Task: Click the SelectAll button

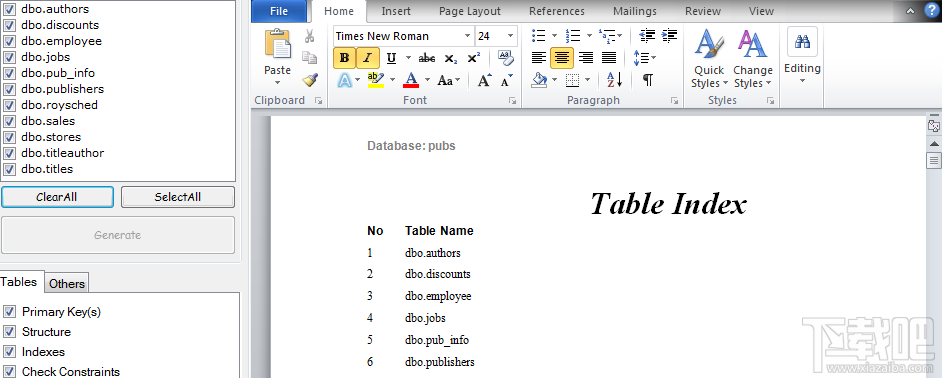Action: (x=178, y=197)
